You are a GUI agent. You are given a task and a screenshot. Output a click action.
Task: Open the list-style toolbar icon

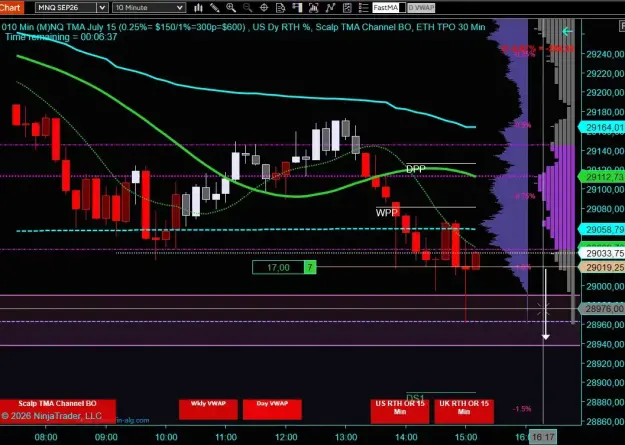coord(363,8)
